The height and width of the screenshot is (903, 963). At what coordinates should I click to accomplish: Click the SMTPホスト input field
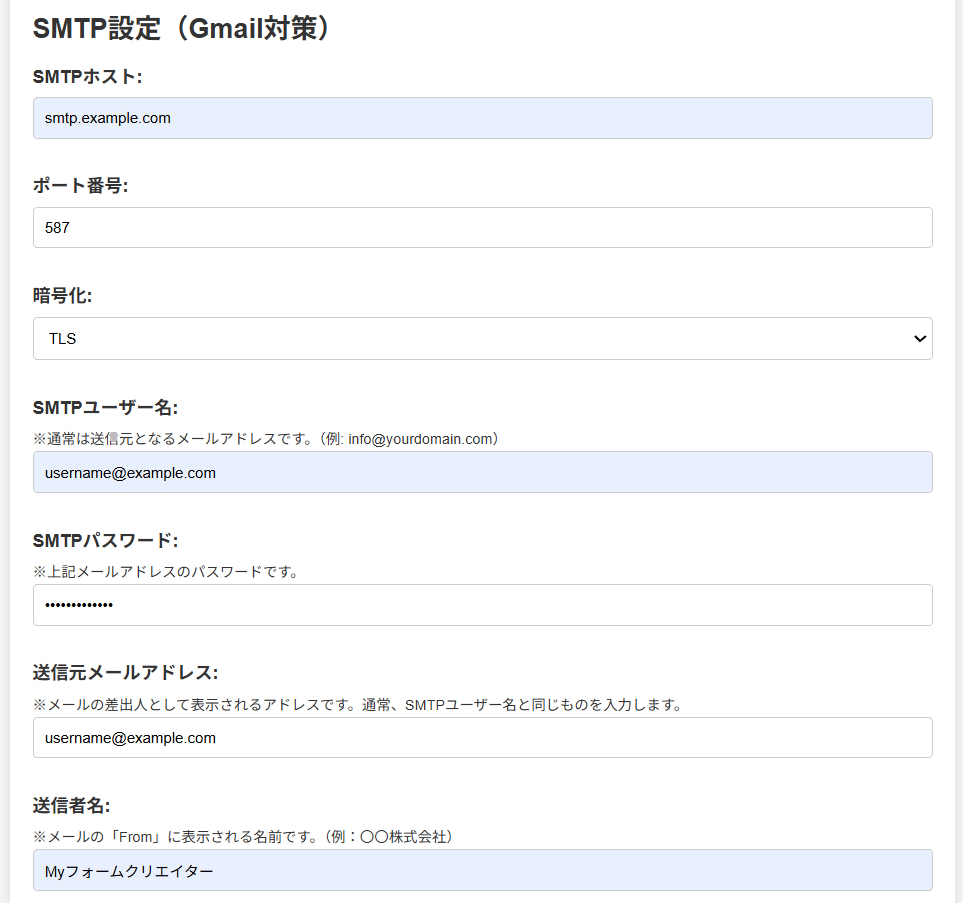tap(482, 118)
